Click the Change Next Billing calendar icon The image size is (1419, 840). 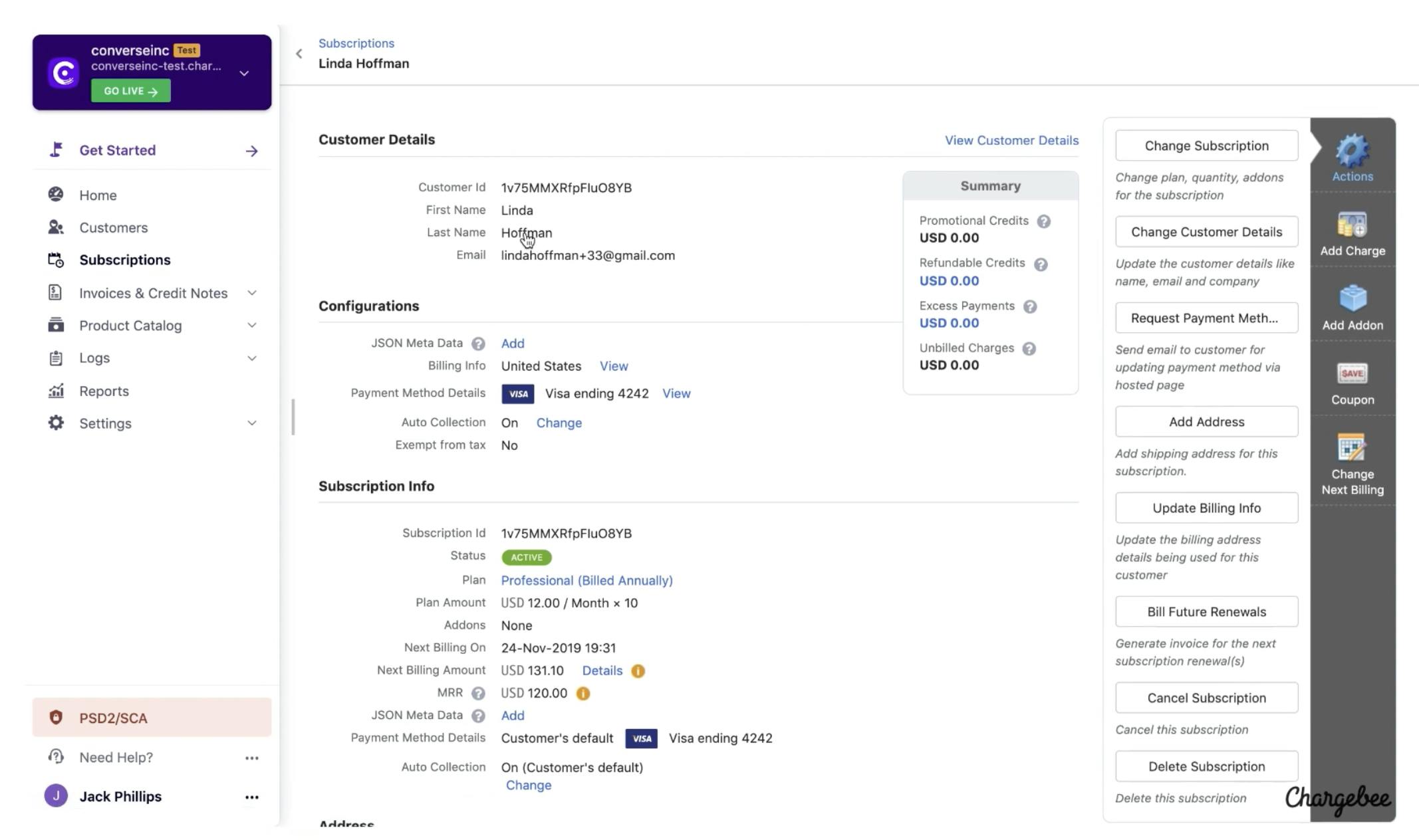(1352, 449)
